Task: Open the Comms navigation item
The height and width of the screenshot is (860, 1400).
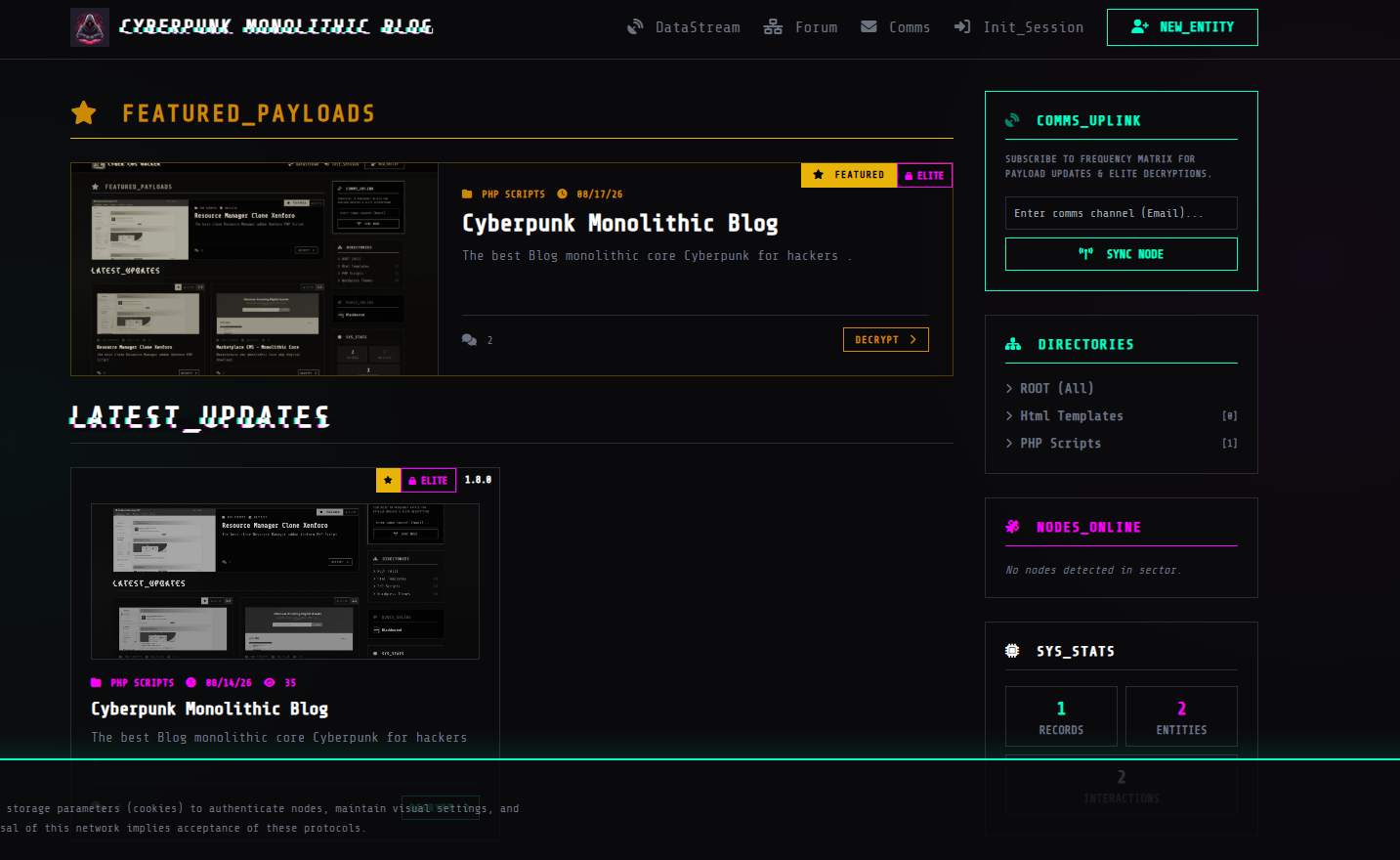Action: (895, 27)
